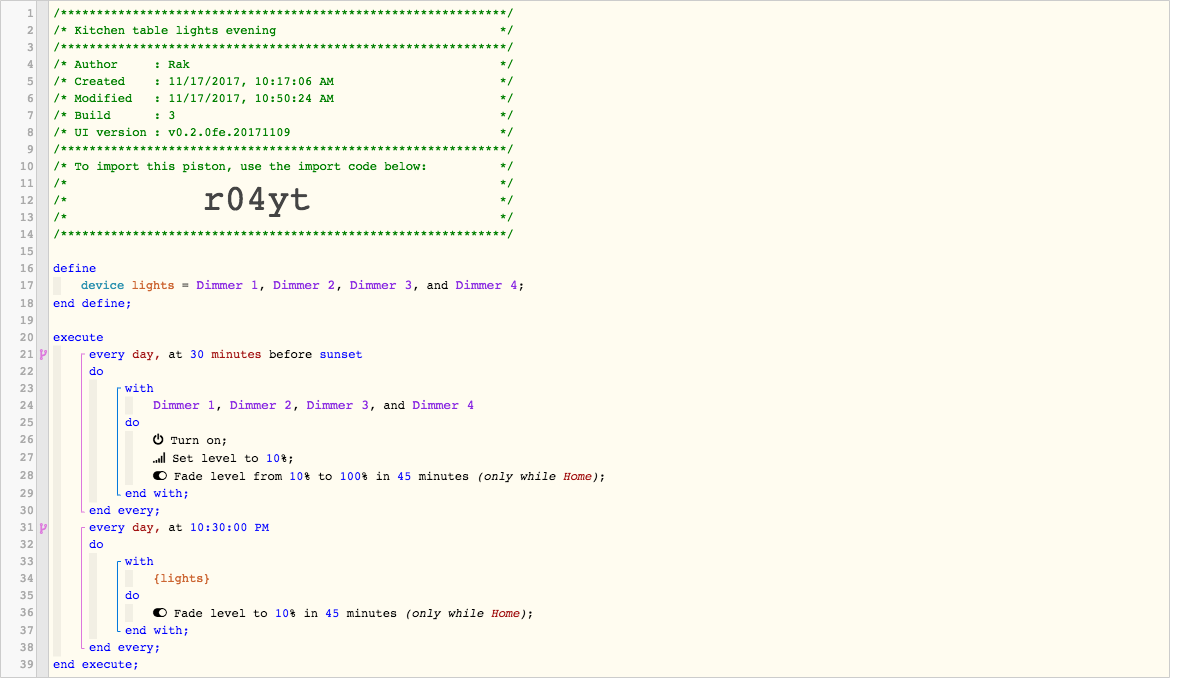Click the do keyword on line 35
The height and width of the screenshot is (686, 1178).
click(x=132, y=596)
